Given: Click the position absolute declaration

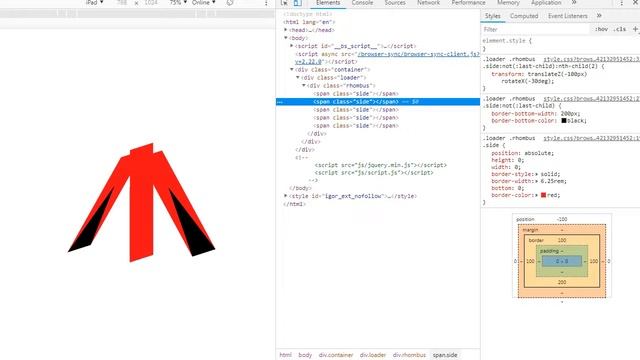Looking at the screenshot, I should (x=522, y=153).
